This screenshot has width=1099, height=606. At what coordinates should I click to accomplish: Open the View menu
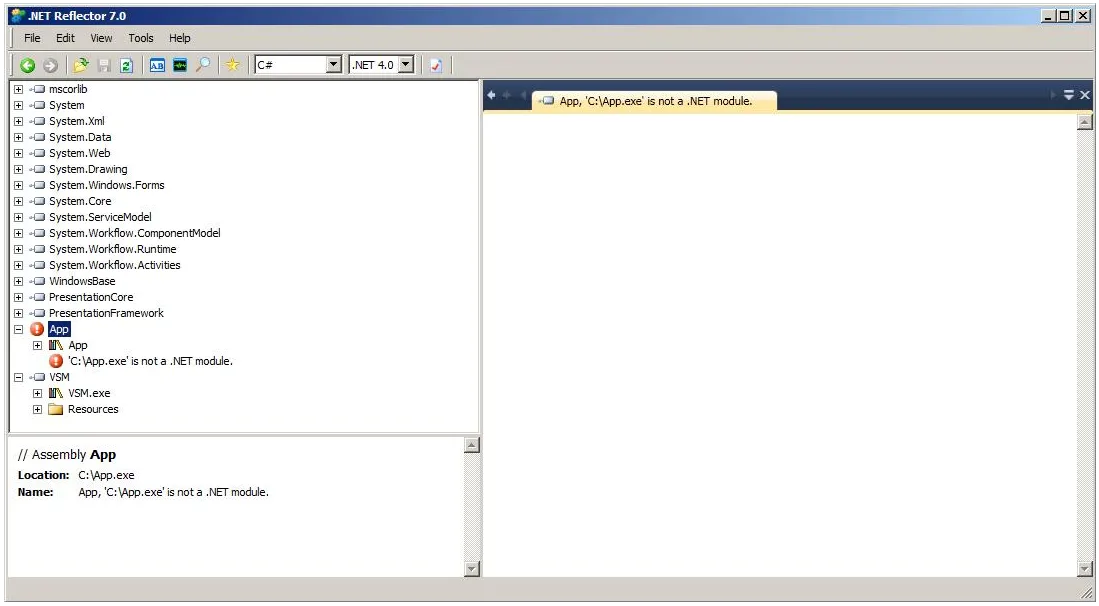101,38
